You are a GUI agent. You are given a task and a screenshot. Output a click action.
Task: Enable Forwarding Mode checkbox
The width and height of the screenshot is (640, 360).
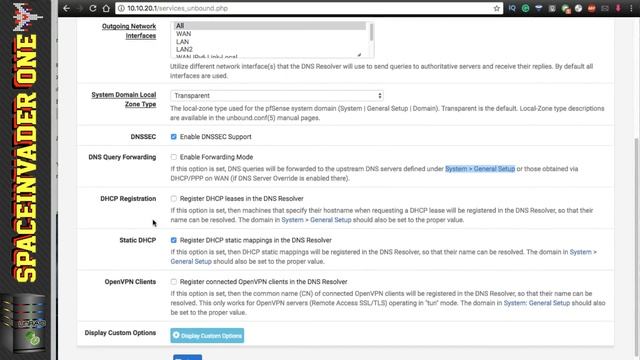click(x=174, y=157)
